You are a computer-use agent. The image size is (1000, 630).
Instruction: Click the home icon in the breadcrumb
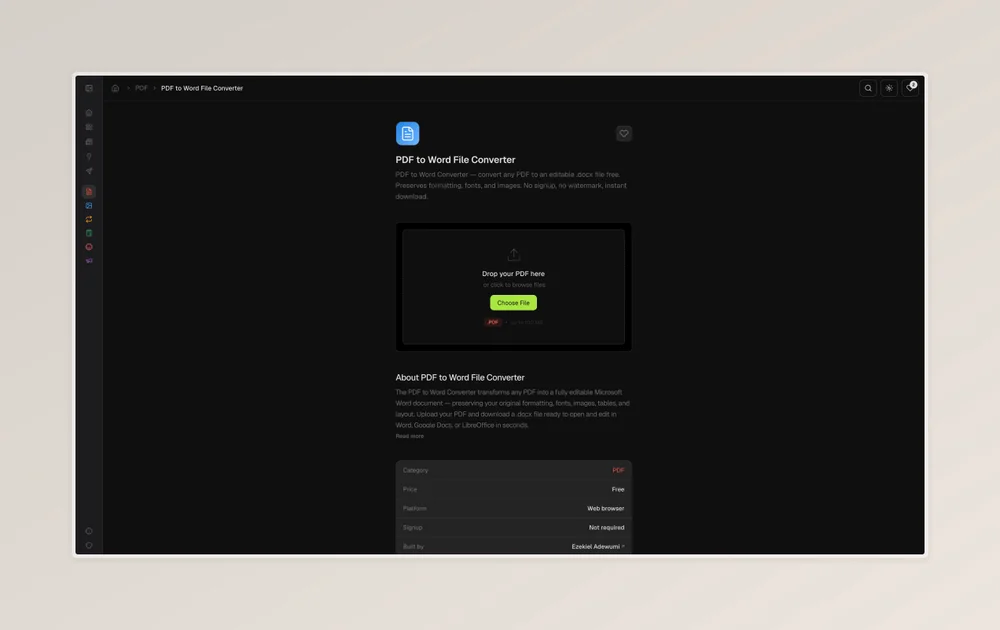(115, 88)
